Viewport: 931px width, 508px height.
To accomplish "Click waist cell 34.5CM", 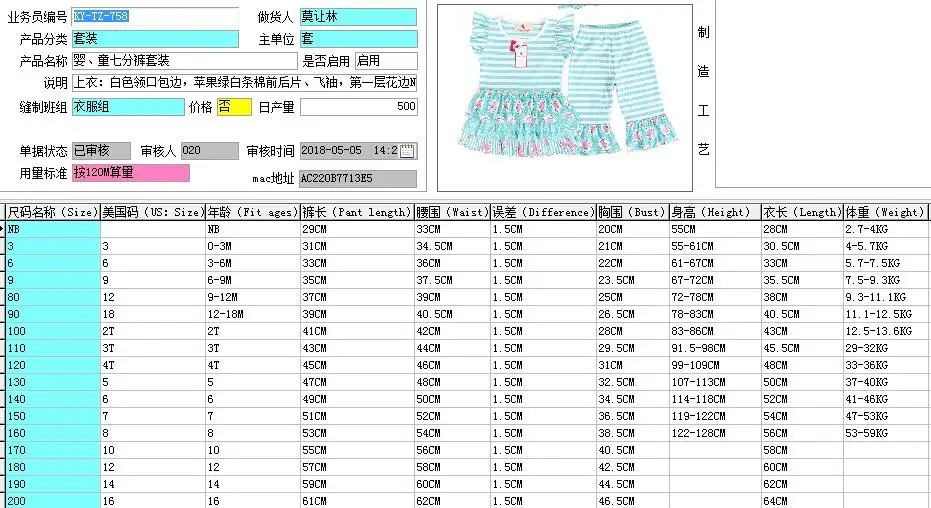I will pyautogui.click(x=452, y=246).
